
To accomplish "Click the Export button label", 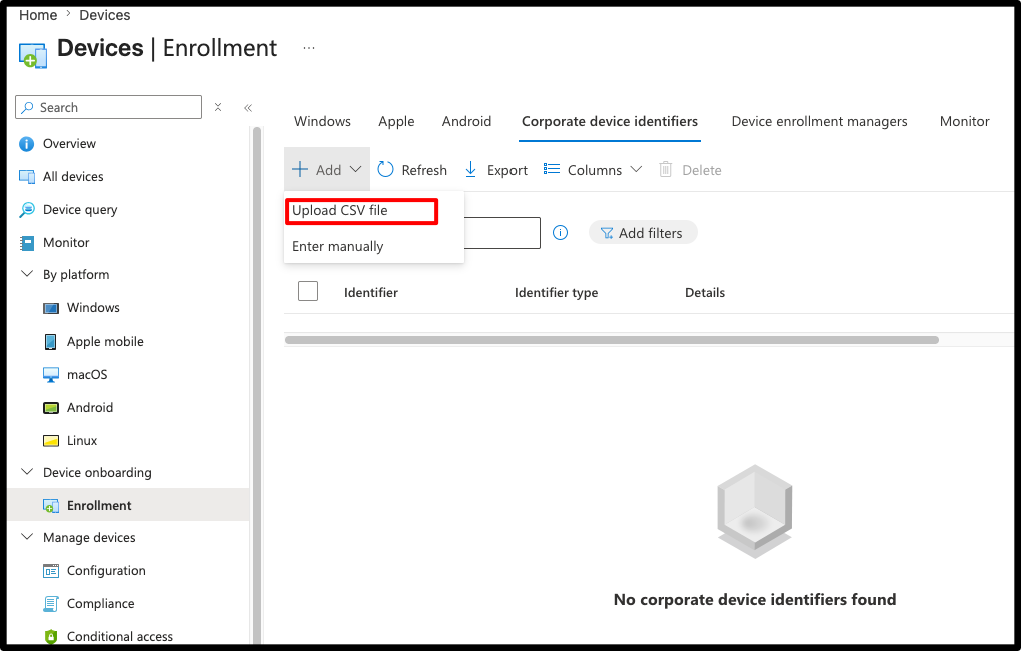I will pyautogui.click(x=507, y=170).
